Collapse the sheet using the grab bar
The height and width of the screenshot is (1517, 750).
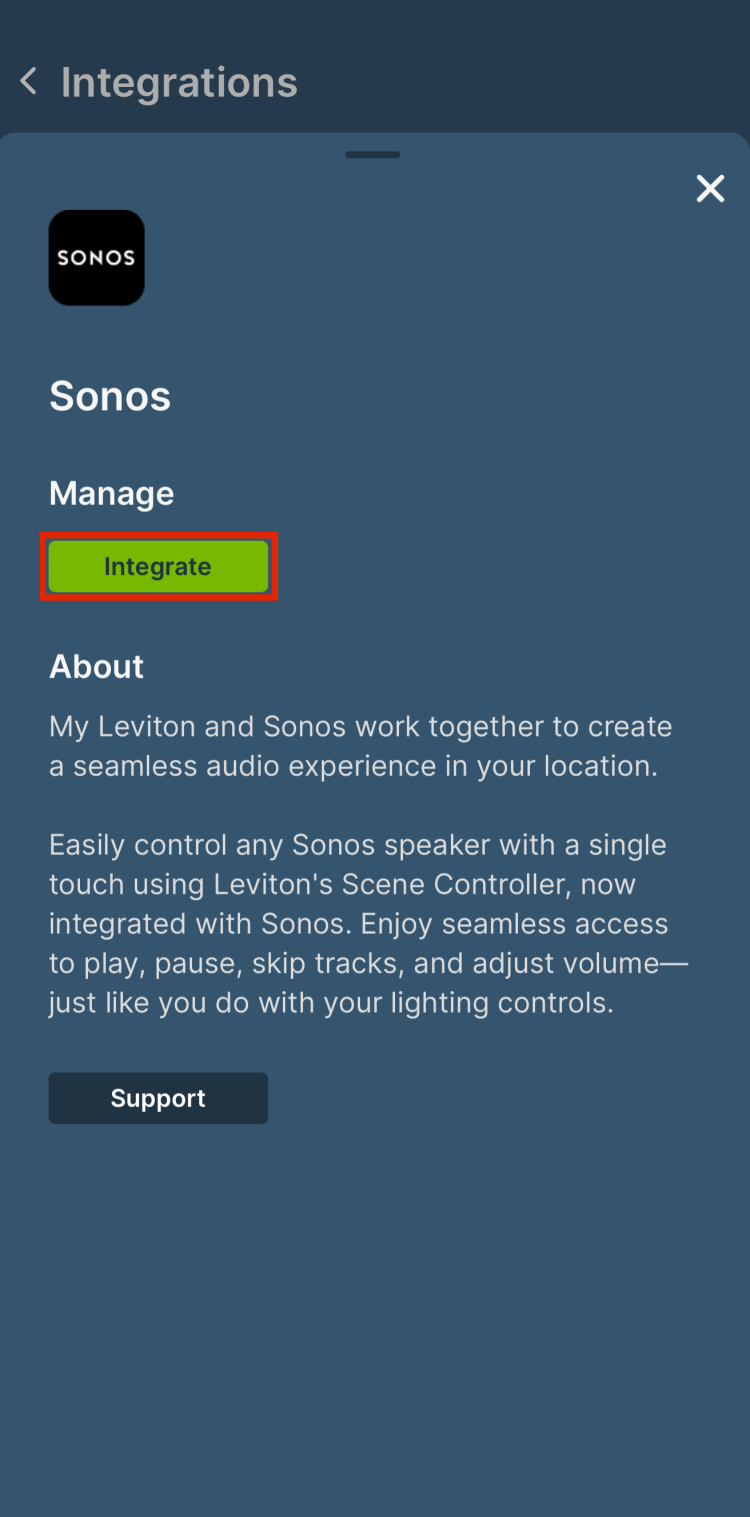click(373, 155)
